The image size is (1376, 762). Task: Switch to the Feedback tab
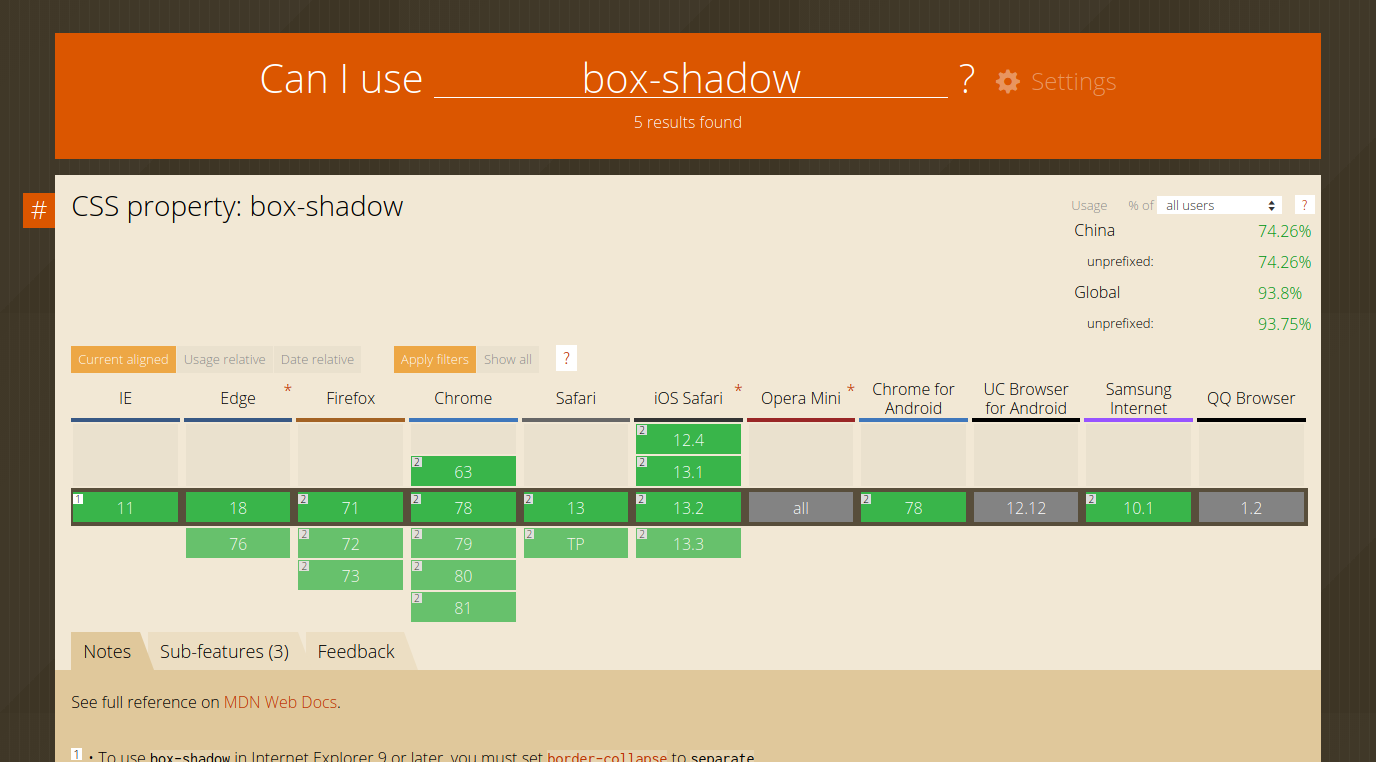tap(356, 651)
